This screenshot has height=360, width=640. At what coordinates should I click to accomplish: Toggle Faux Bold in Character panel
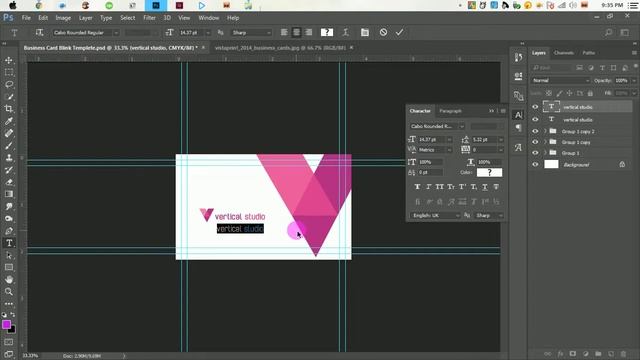pyautogui.click(x=417, y=187)
